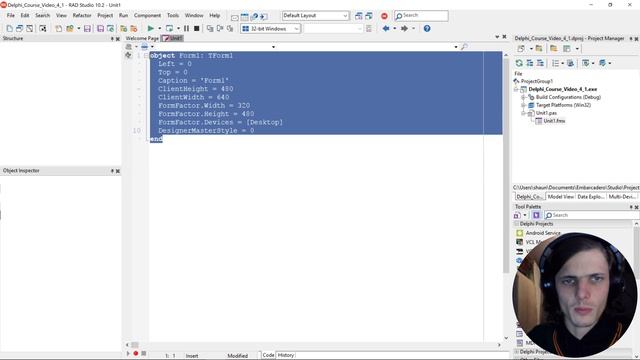Collapse the Unit1.pas tree node

[524, 113]
